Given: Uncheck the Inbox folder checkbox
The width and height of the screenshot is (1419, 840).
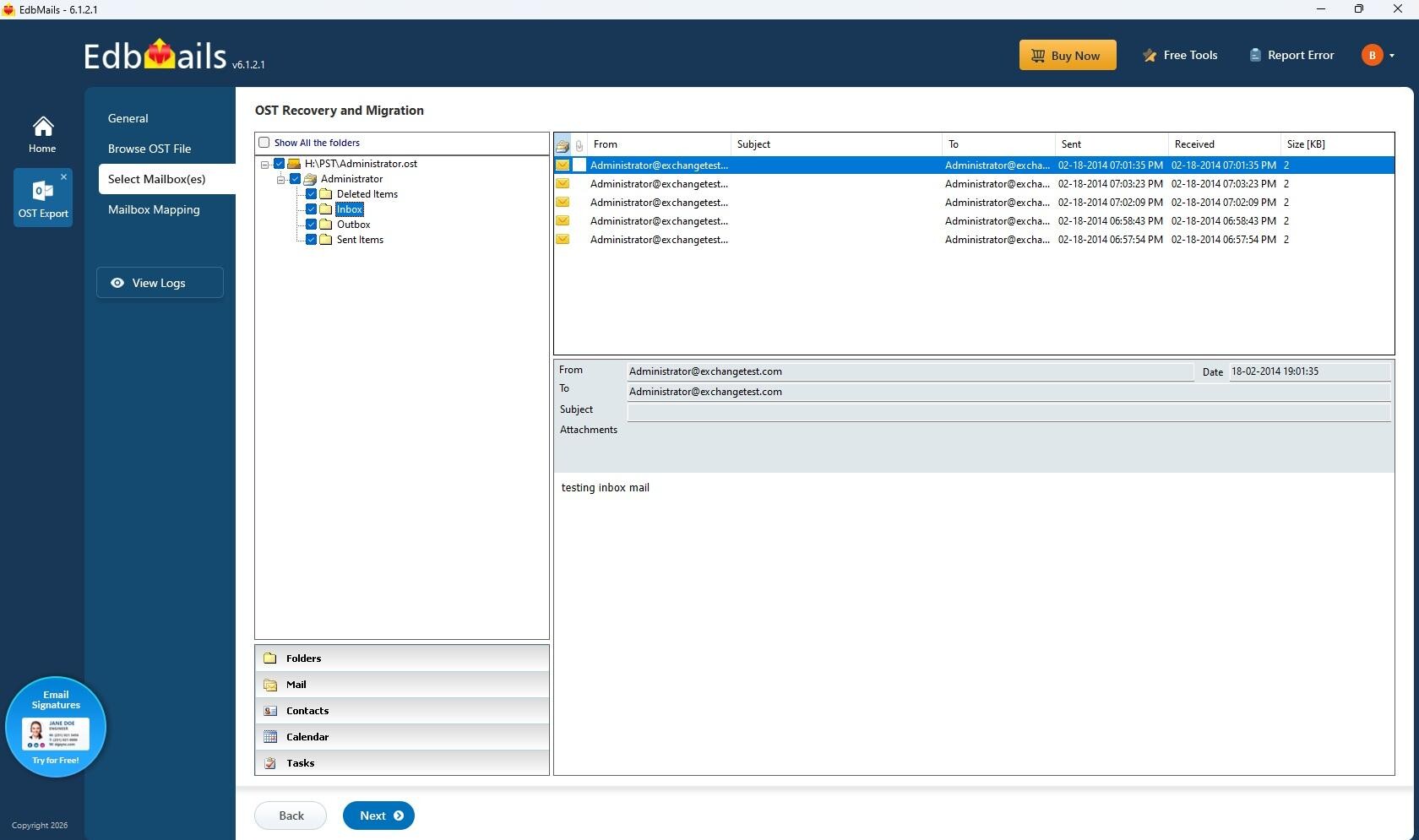Looking at the screenshot, I should (311, 209).
